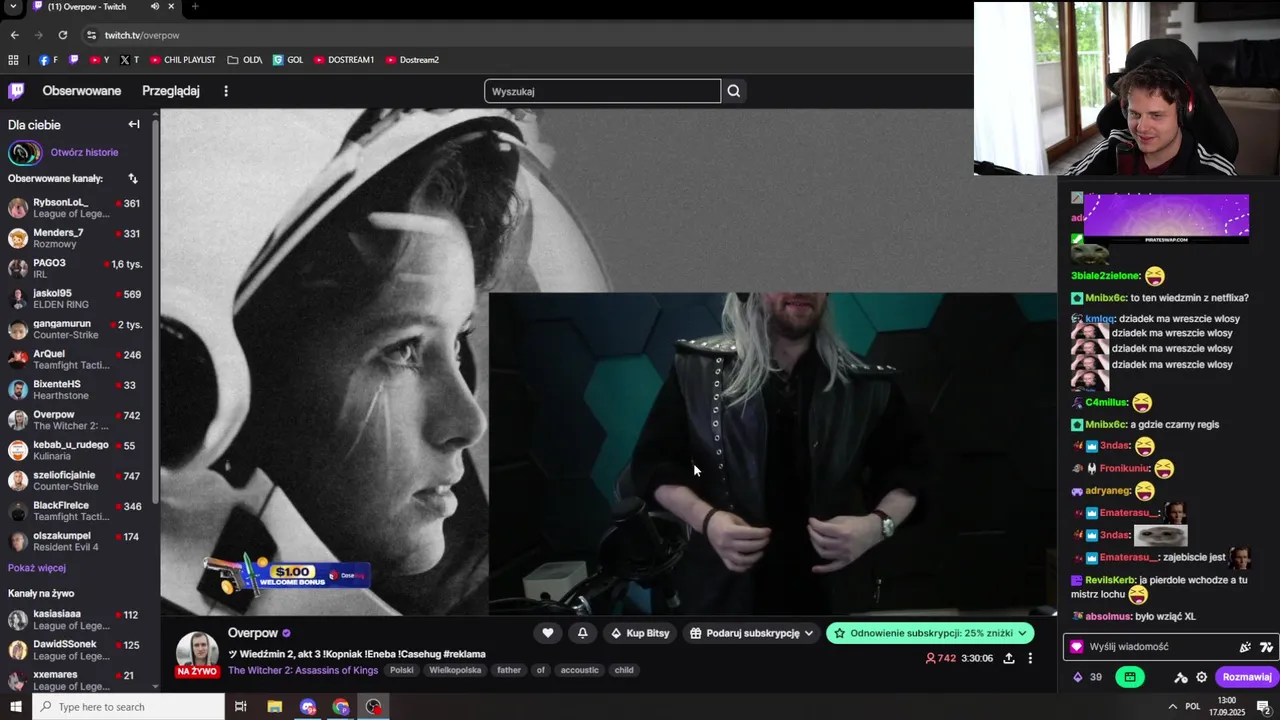
Task: Go to the Twitch home logo
Action: pos(16,91)
